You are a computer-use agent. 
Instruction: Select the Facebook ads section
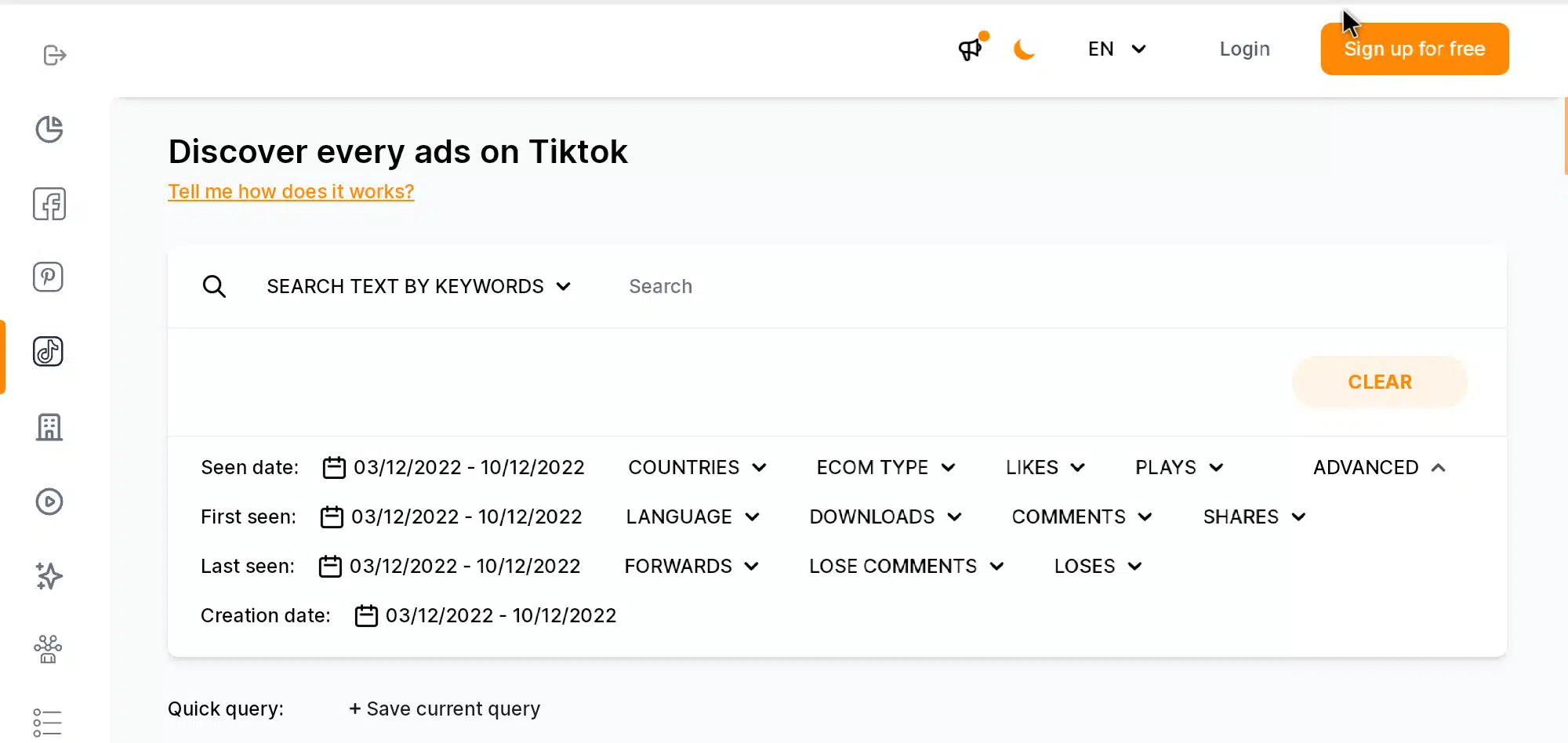coord(49,204)
